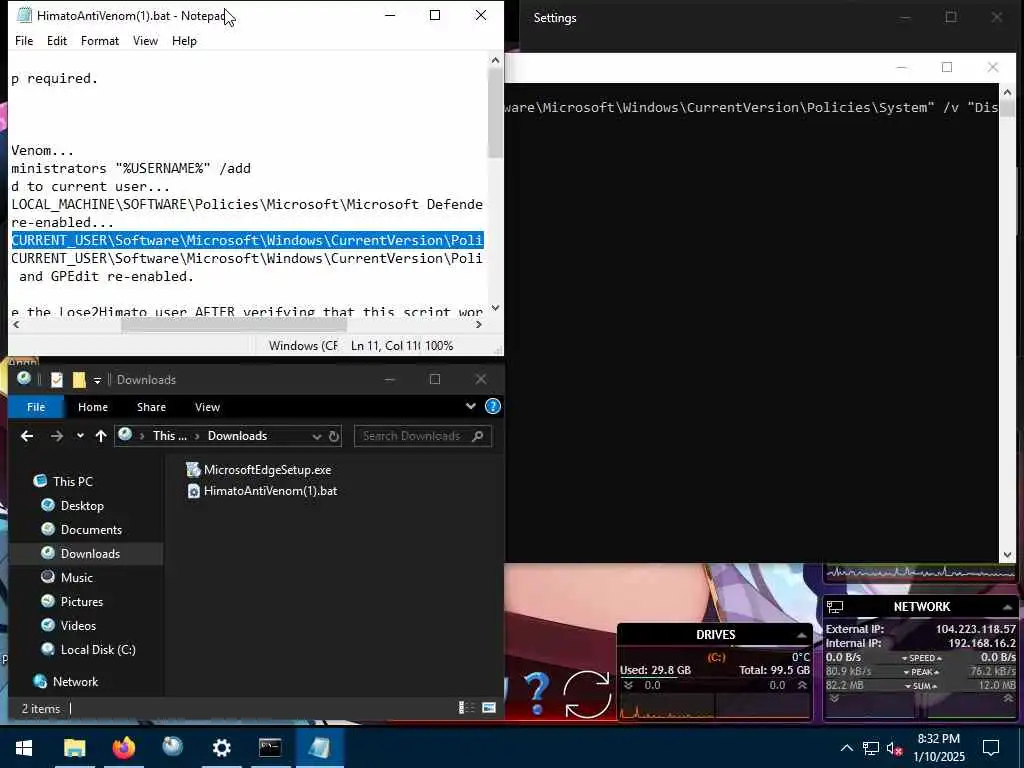Screen dimensions: 1024x768
Task: Open Properties from the Explorer quick access toolbar
Action: [x=57, y=379]
